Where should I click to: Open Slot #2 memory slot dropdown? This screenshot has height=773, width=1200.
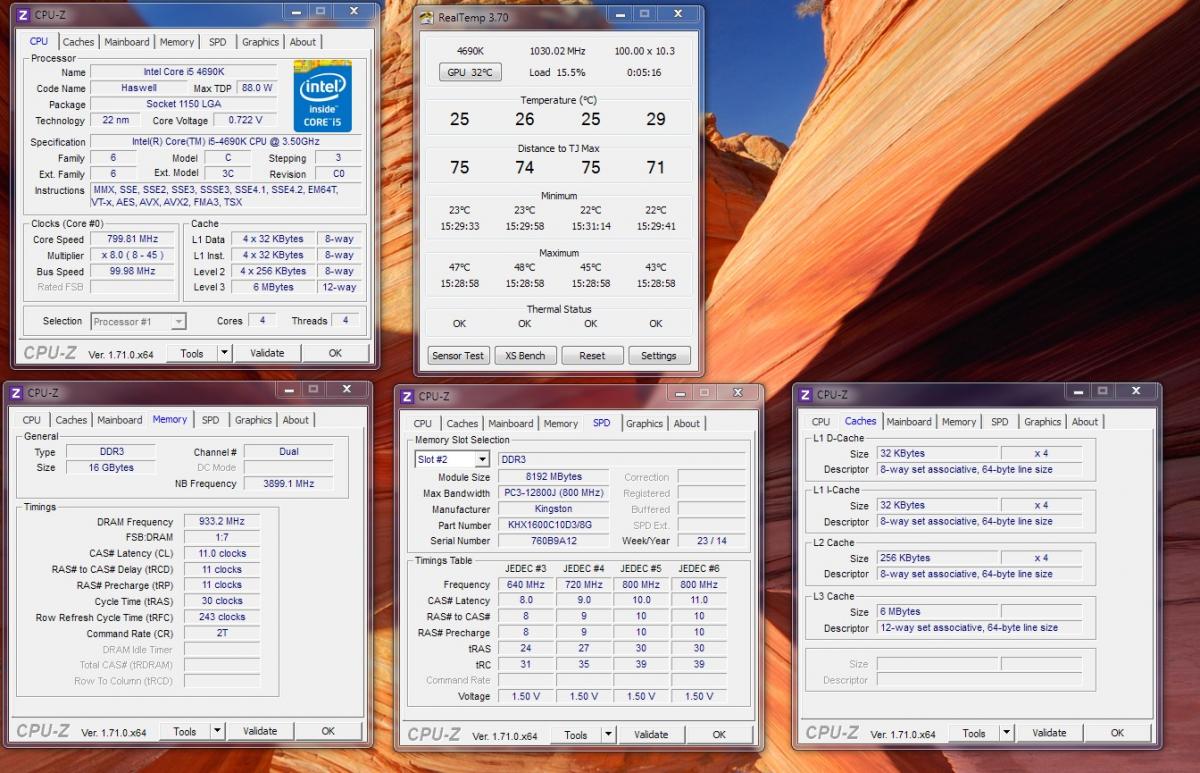tap(452, 459)
